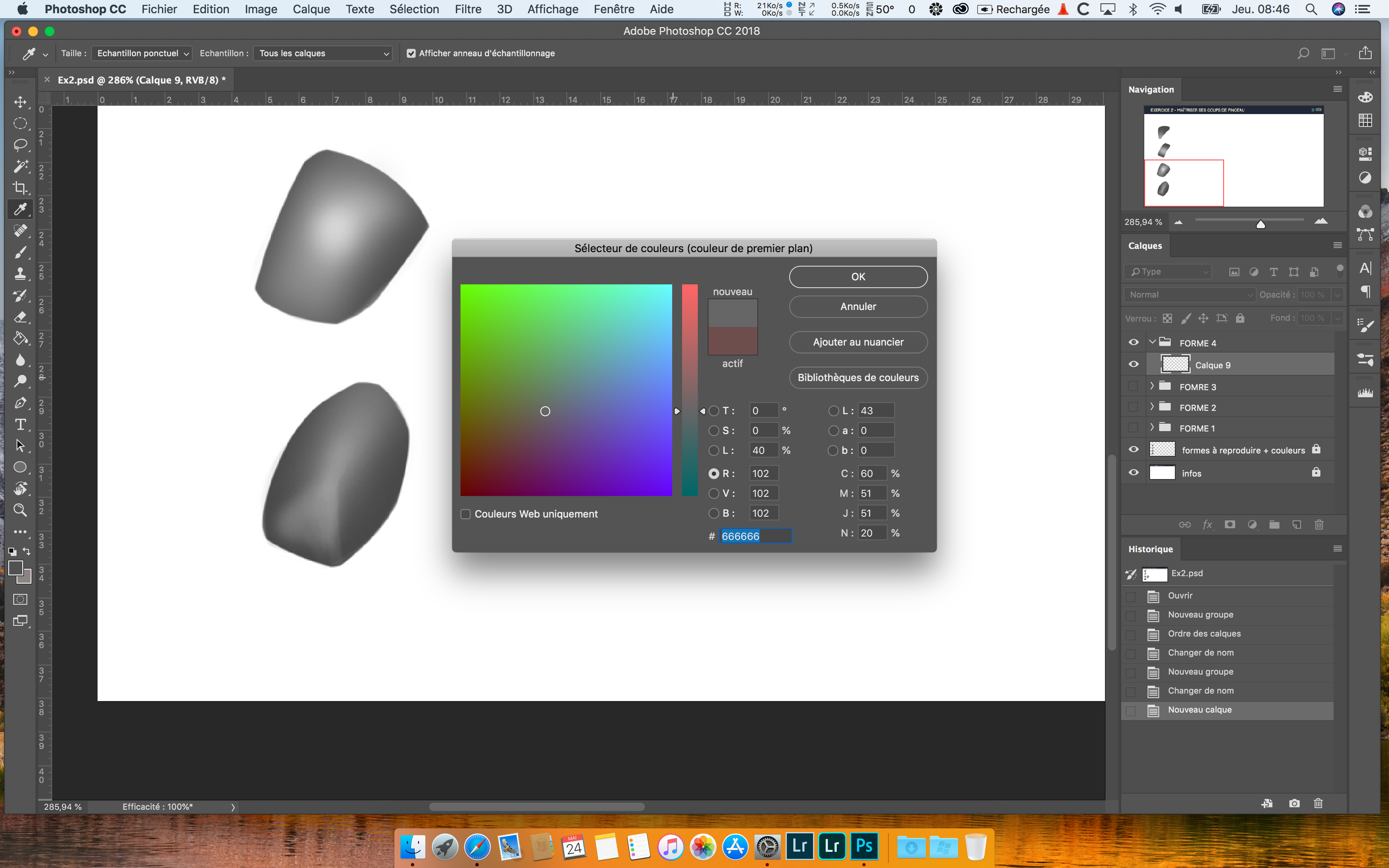Viewport: 1389px width, 868px height.
Task: Select the Move tool
Action: tap(21, 102)
